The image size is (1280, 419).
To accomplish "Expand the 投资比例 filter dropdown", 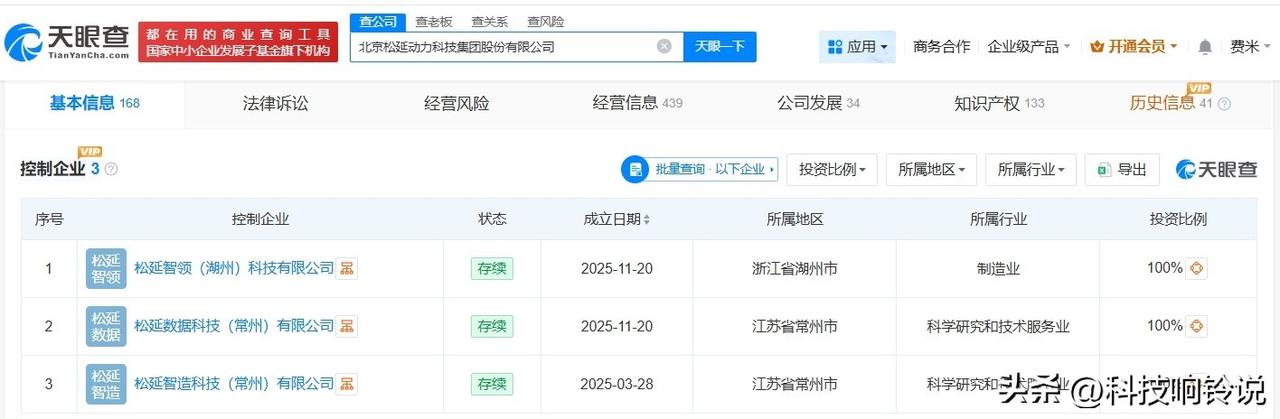I will 832,170.
